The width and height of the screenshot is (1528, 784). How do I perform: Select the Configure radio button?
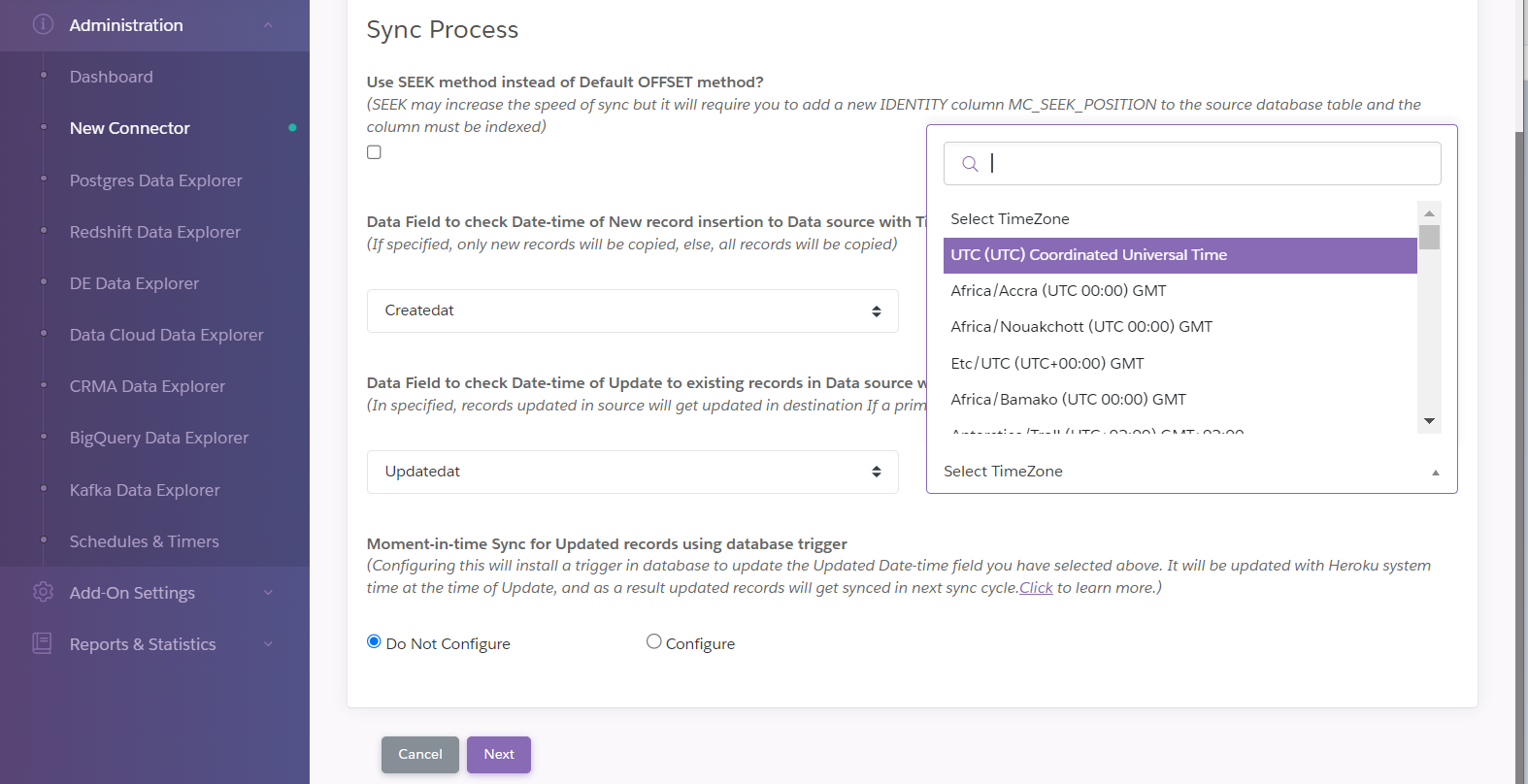tap(653, 641)
